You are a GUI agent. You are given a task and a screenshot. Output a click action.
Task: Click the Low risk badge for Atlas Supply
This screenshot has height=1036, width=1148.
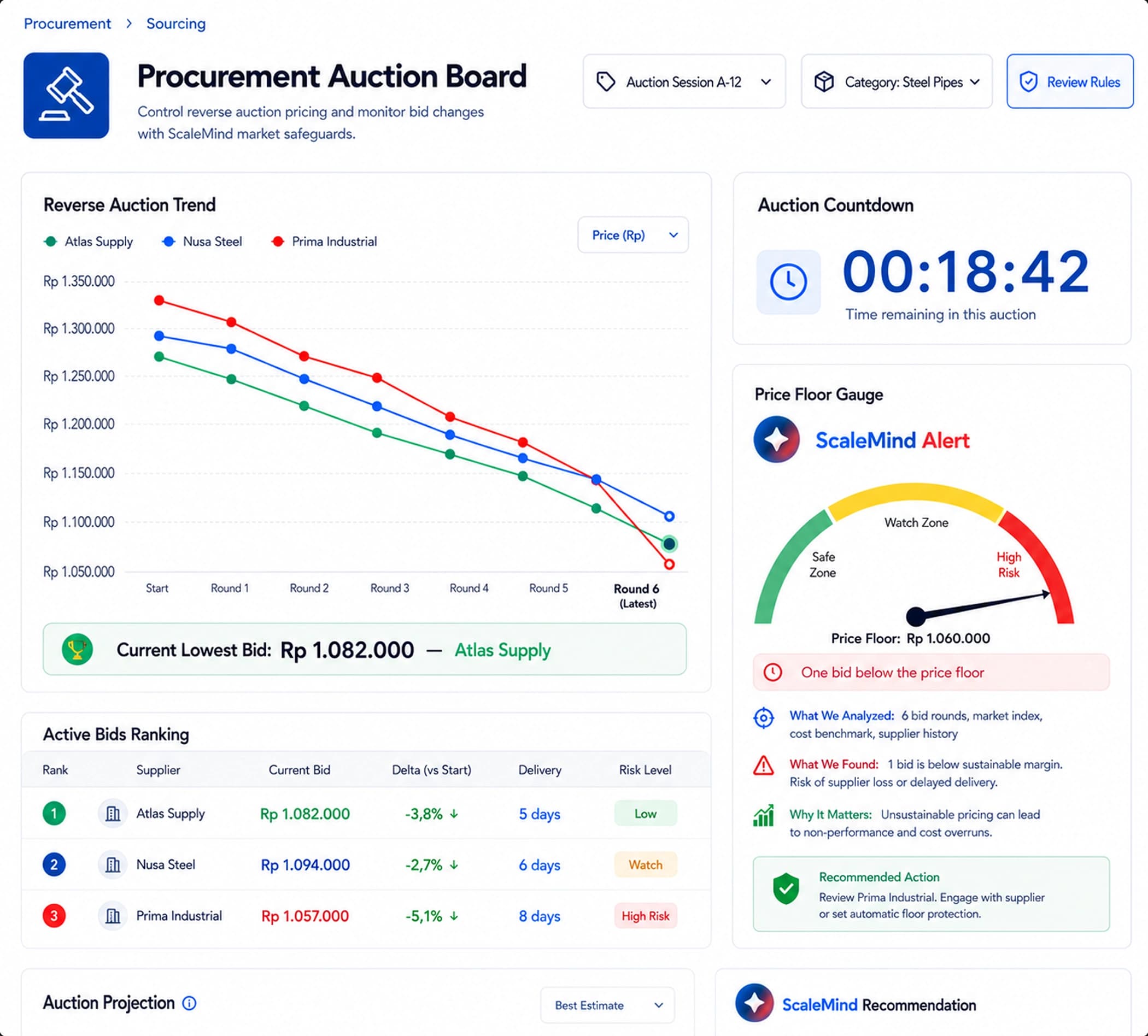[x=646, y=814]
